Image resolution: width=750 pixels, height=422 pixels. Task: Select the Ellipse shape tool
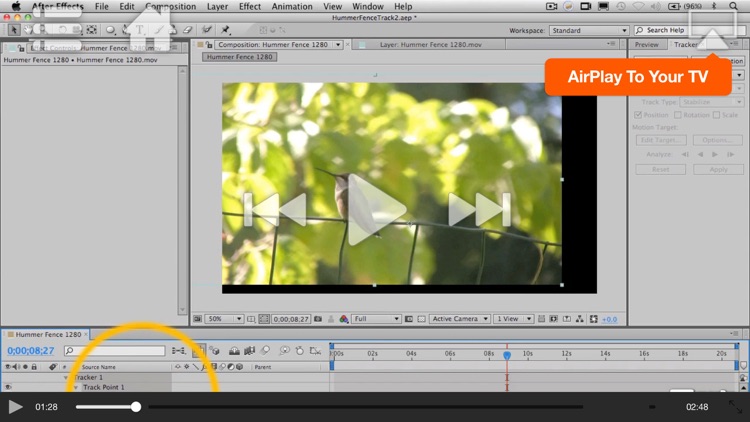click(110, 30)
